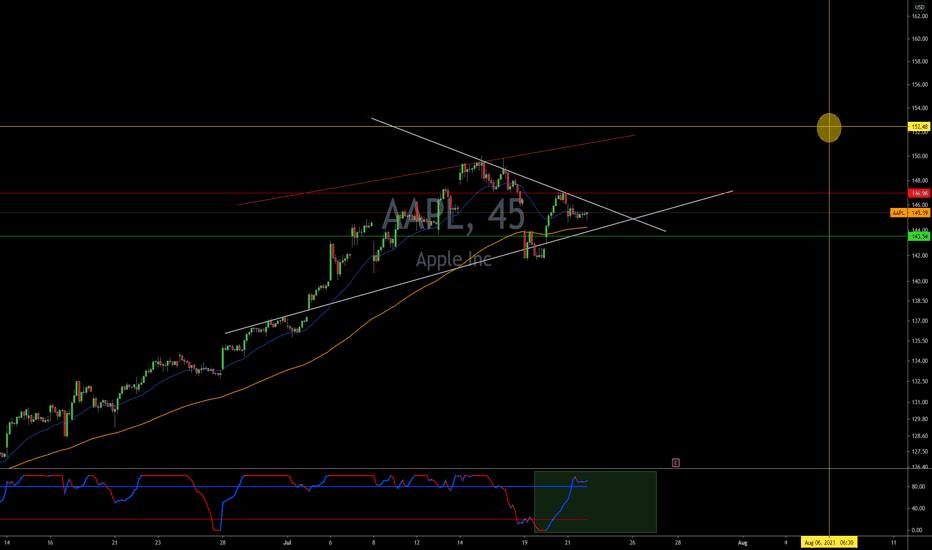Click the 28 date label in June
The height and width of the screenshot is (550, 932).
tap(222, 542)
